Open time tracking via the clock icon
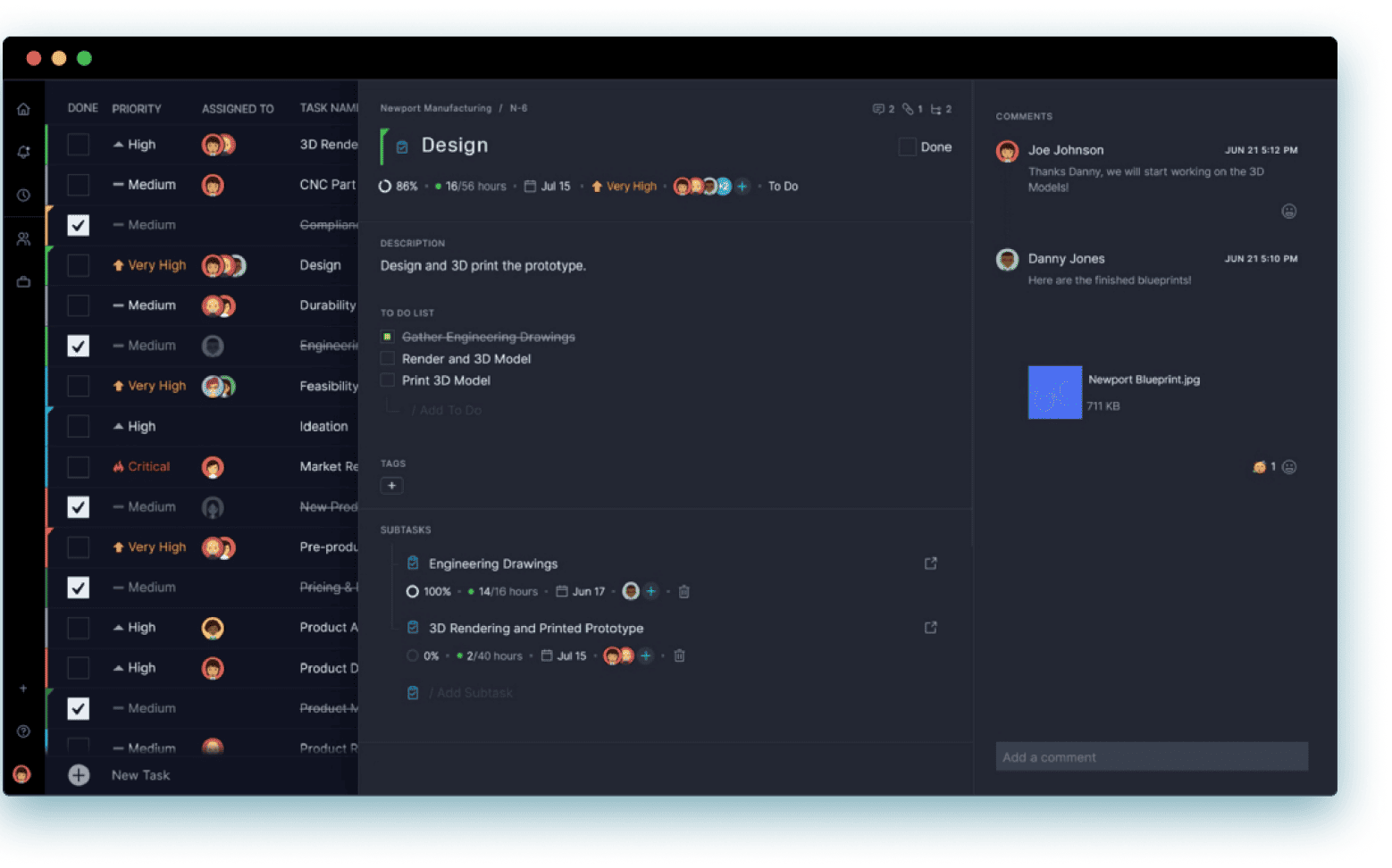1392x868 pixels. point(23,195)
